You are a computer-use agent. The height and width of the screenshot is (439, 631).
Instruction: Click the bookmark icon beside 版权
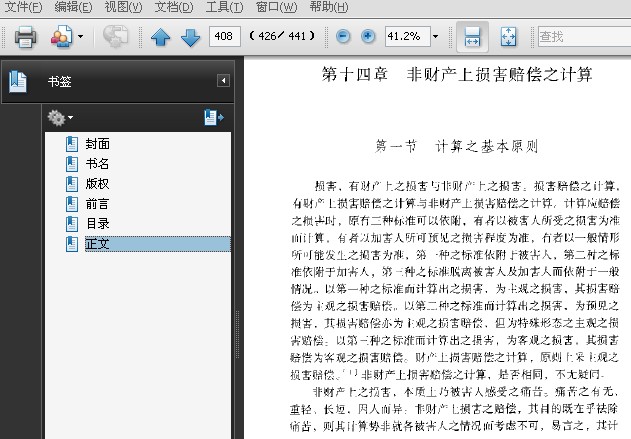point(72,184)
